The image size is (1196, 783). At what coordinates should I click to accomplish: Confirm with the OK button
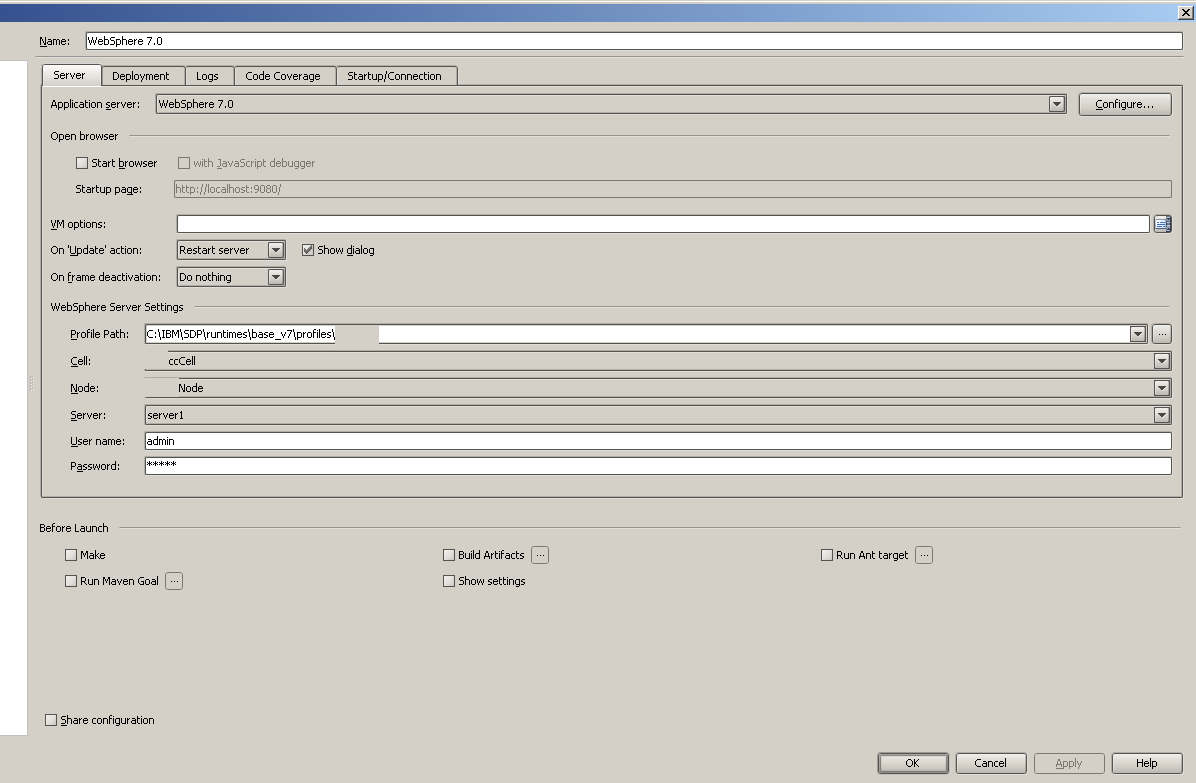913,763
